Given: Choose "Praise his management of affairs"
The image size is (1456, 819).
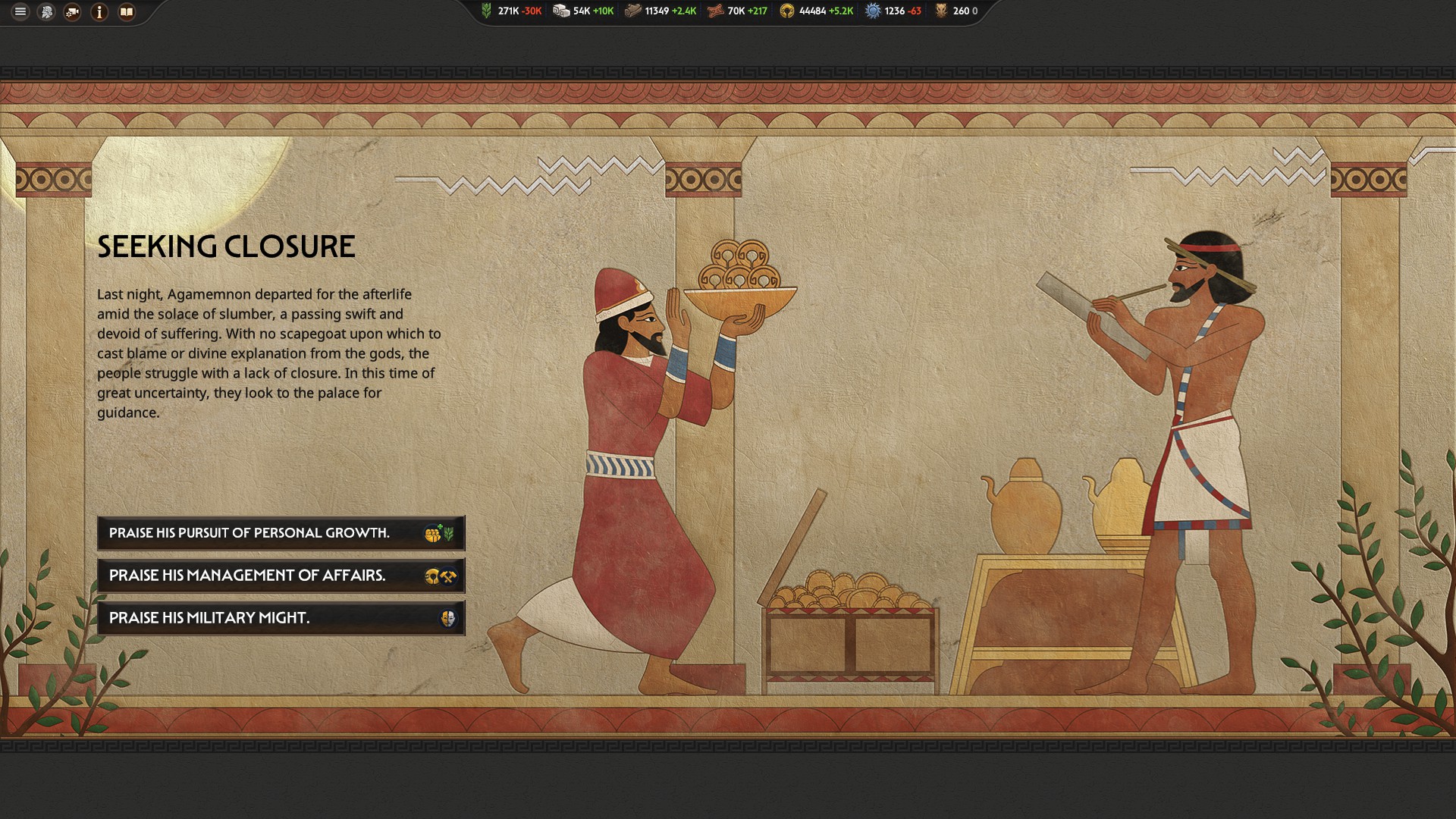Looking at the screenshot, I should point(281,576).
